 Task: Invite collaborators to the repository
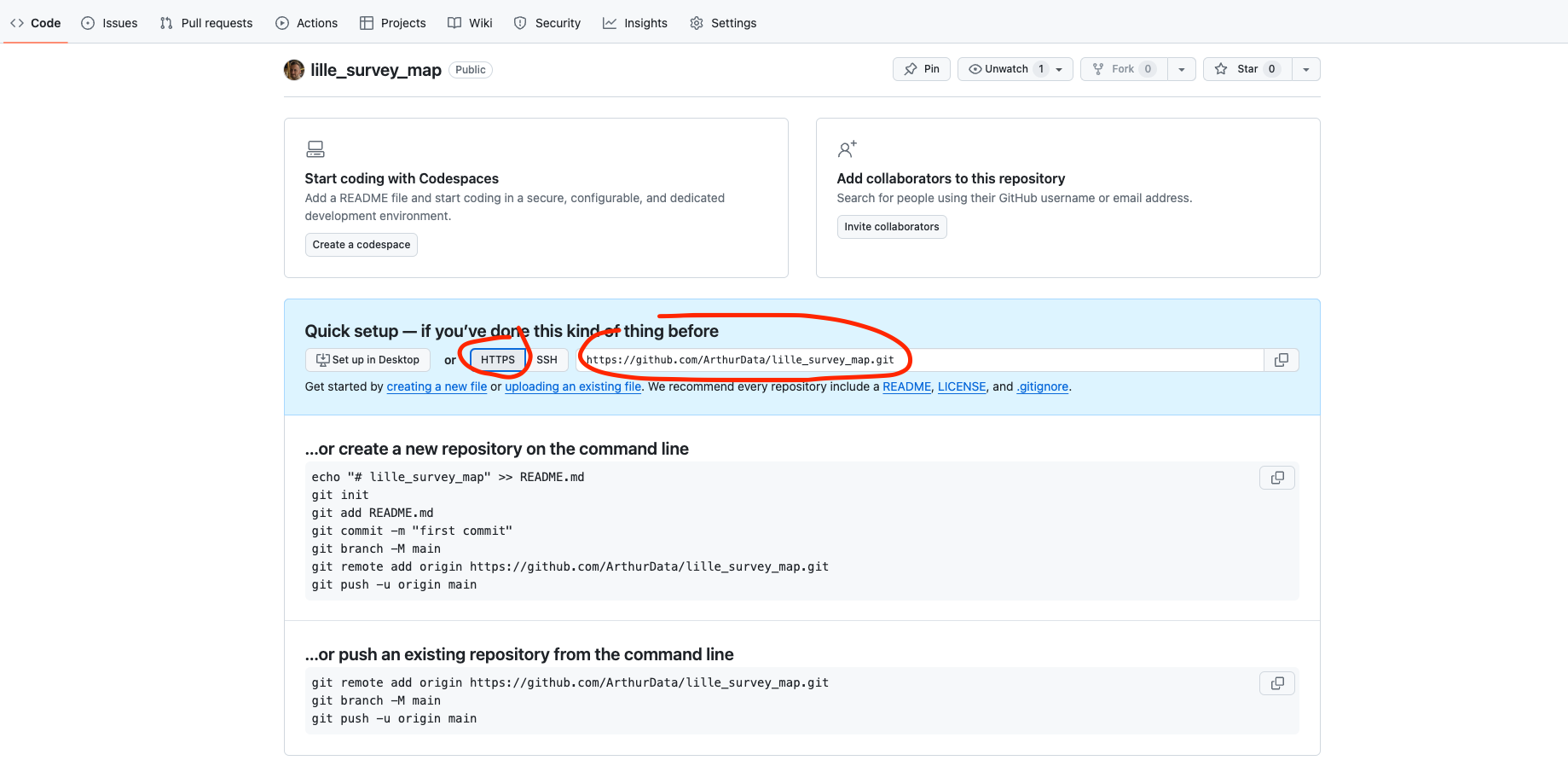pyautogui.click(x=892, y=227)
